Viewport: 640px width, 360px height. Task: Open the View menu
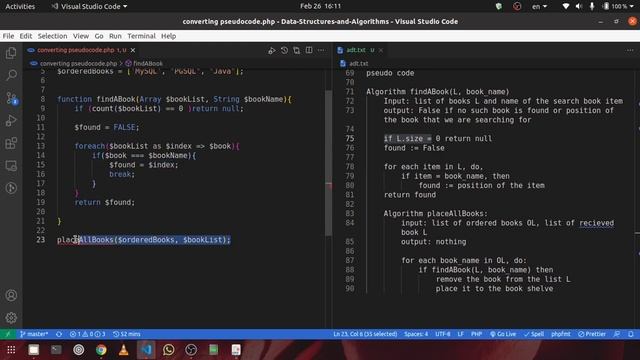coord(81,36)
